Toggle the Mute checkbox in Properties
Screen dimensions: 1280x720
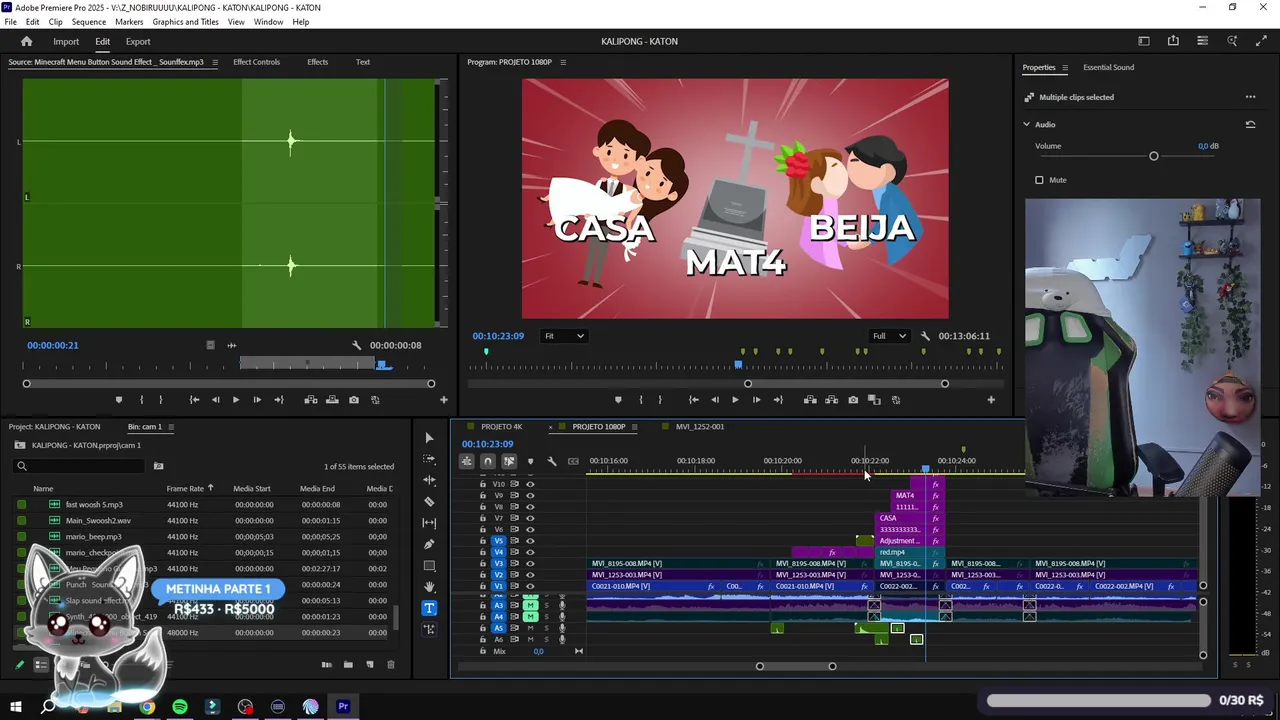click(1039, 180)
